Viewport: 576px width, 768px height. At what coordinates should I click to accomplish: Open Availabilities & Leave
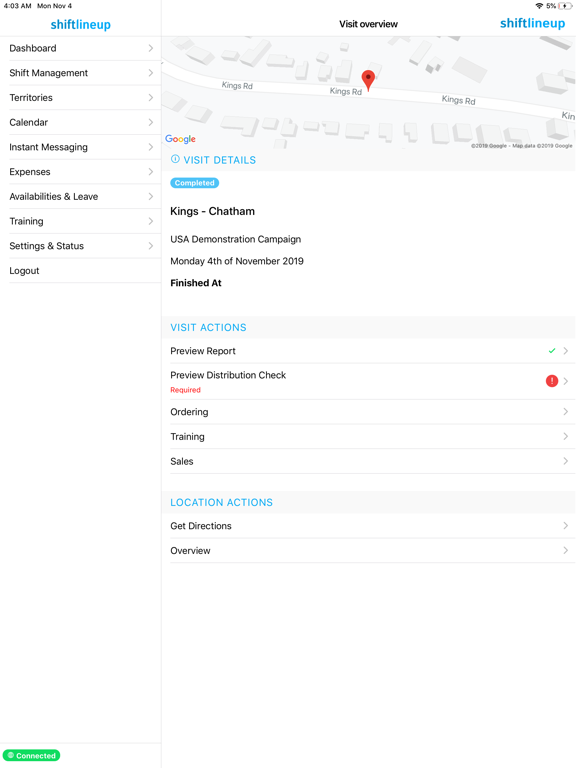(81, 196)
